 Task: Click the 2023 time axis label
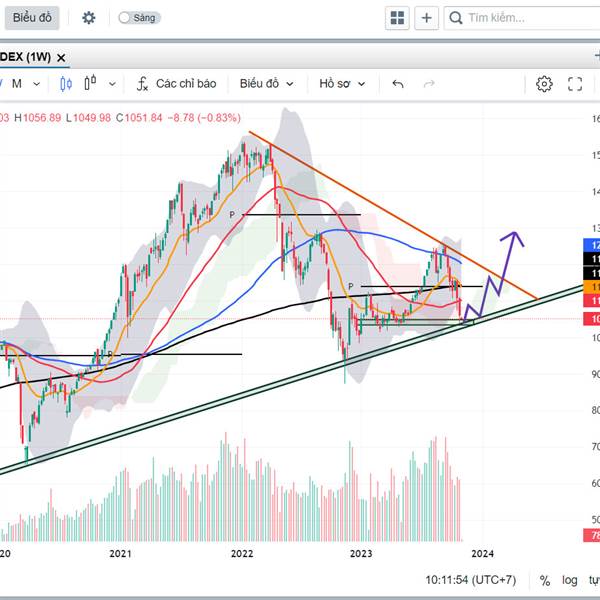[x=361, y=553]
